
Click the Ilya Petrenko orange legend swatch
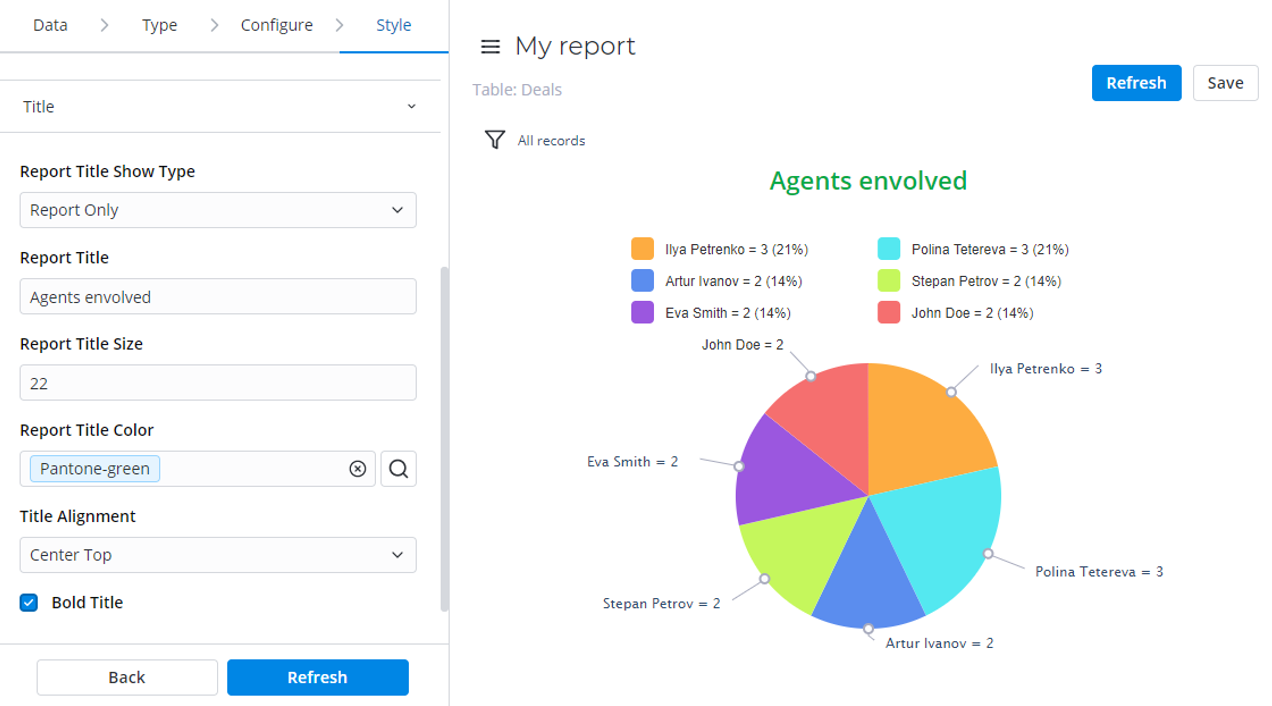(642, 249)
